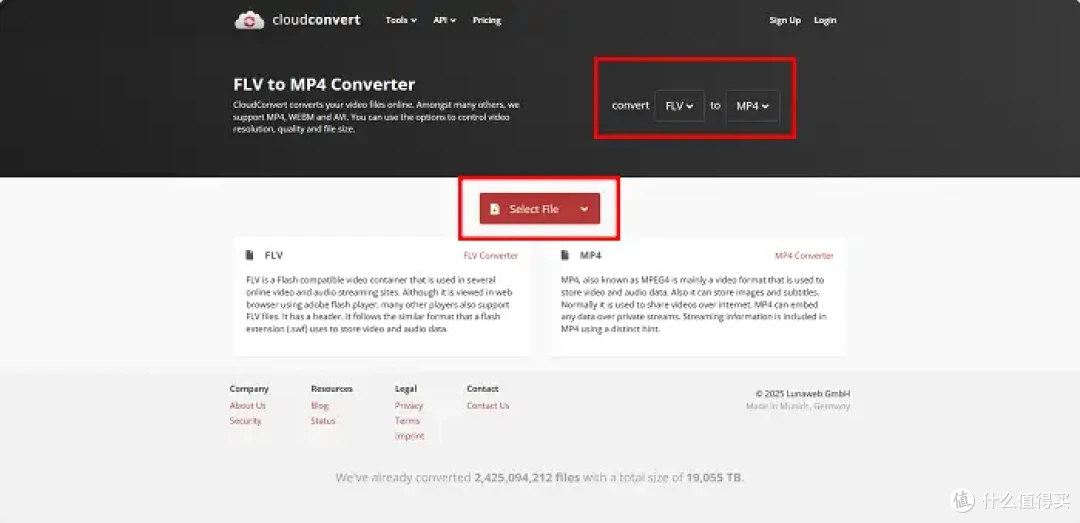Open the FLV source format dropdown
The image size is (1080, 523).
pyautogui.click(x=679, y=106)
